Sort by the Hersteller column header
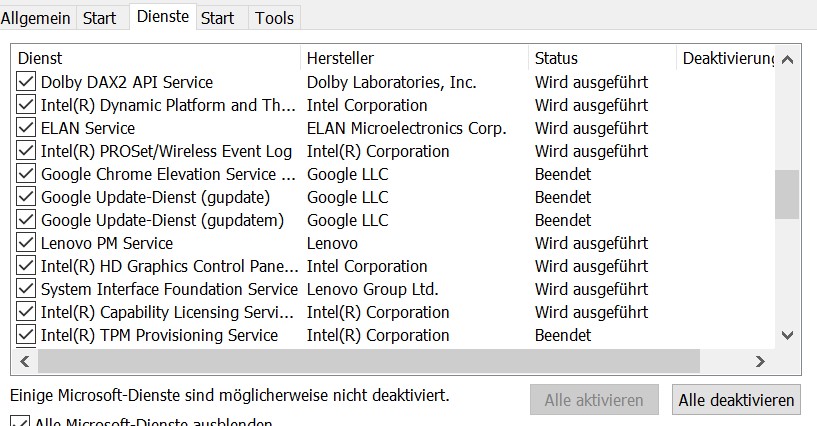This screenshot has width=817, height=426. click(x=415, y=58)
